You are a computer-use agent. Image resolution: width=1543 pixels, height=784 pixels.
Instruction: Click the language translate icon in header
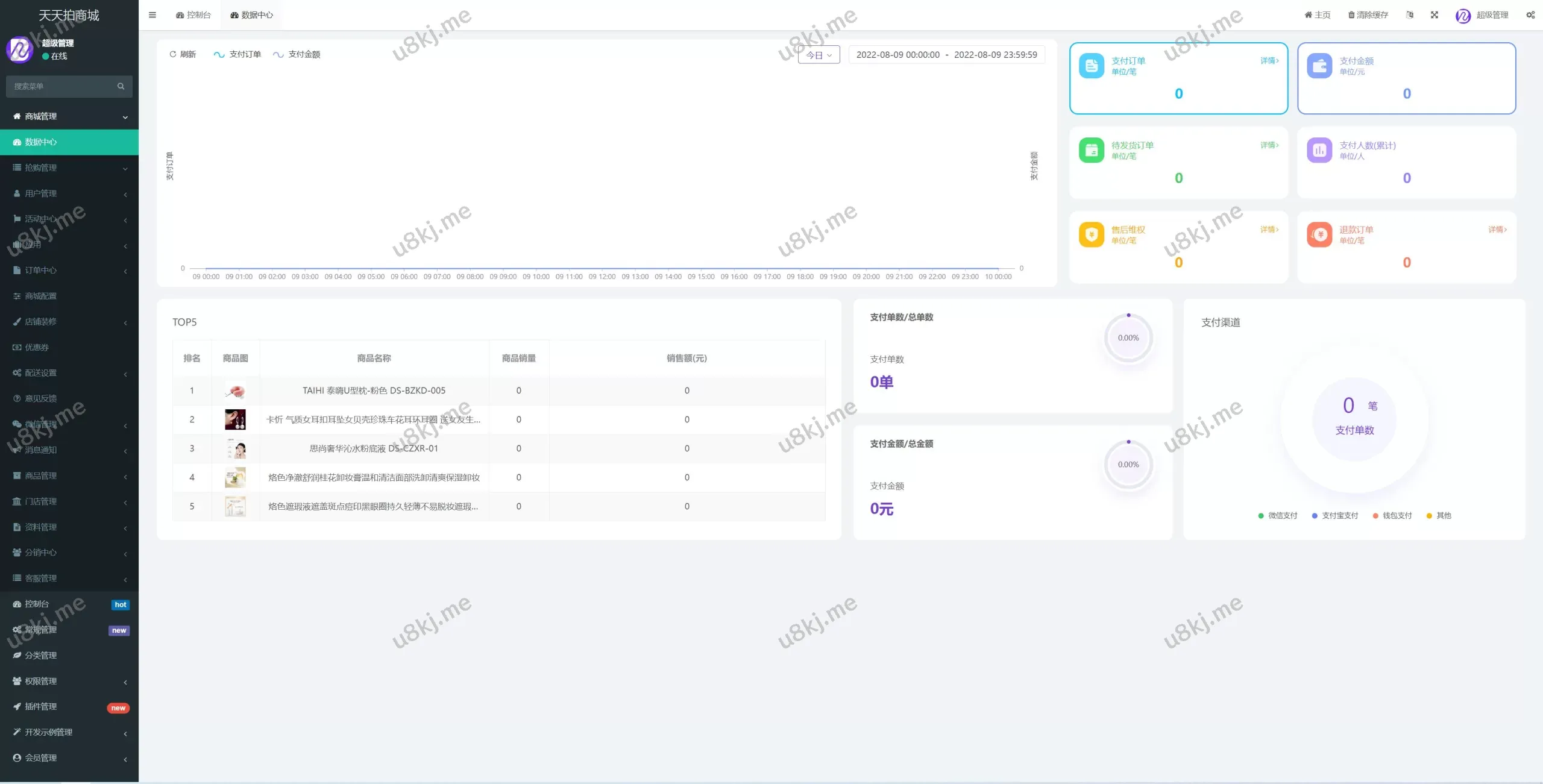(x=1410, y=15)
